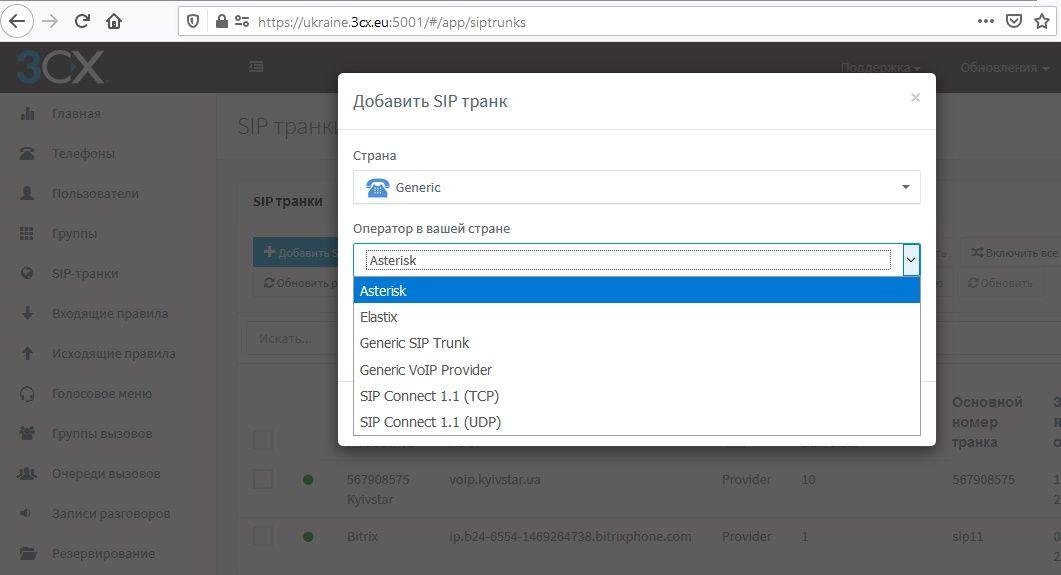Image resolution: width=1061 pixels, height=575 pixels.
Task: Click the Включить все button
Action: [x=1011, y=252]
